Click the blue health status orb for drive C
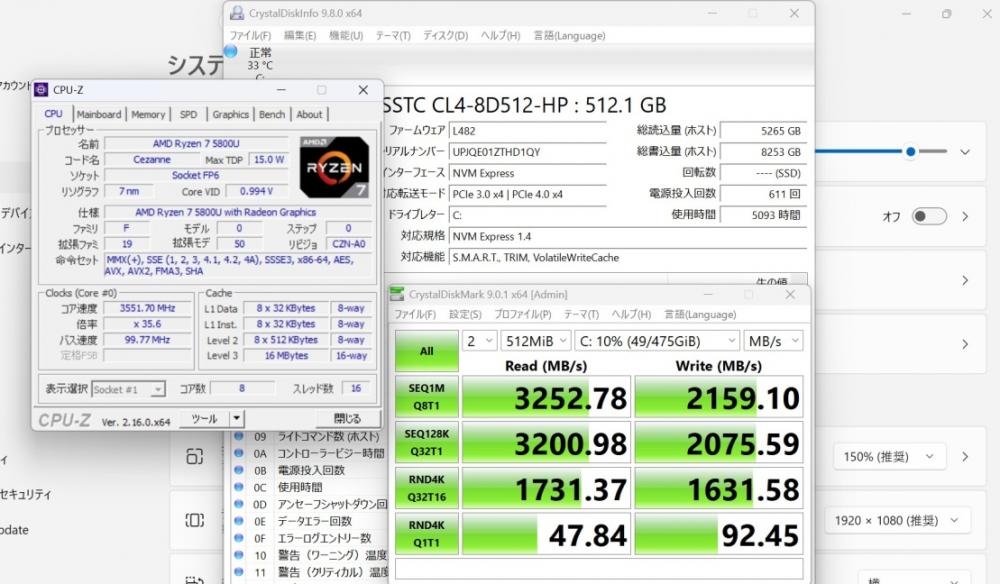Screen dimensions: 1000x584 [231, 52]
